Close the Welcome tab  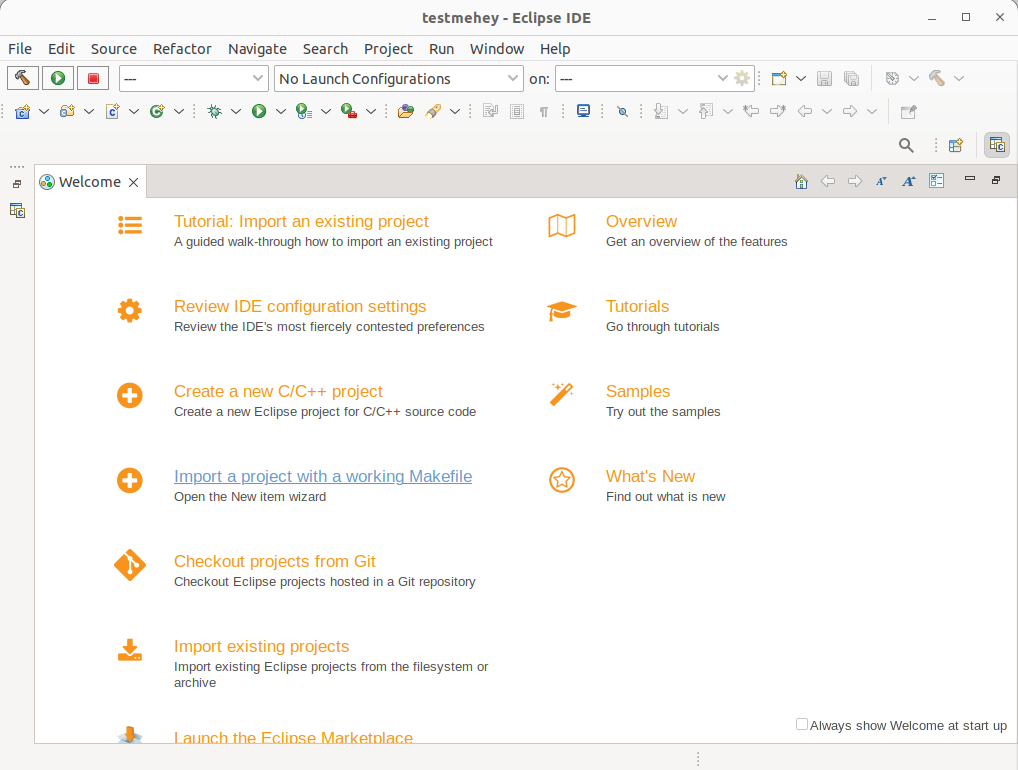point(134,182)
